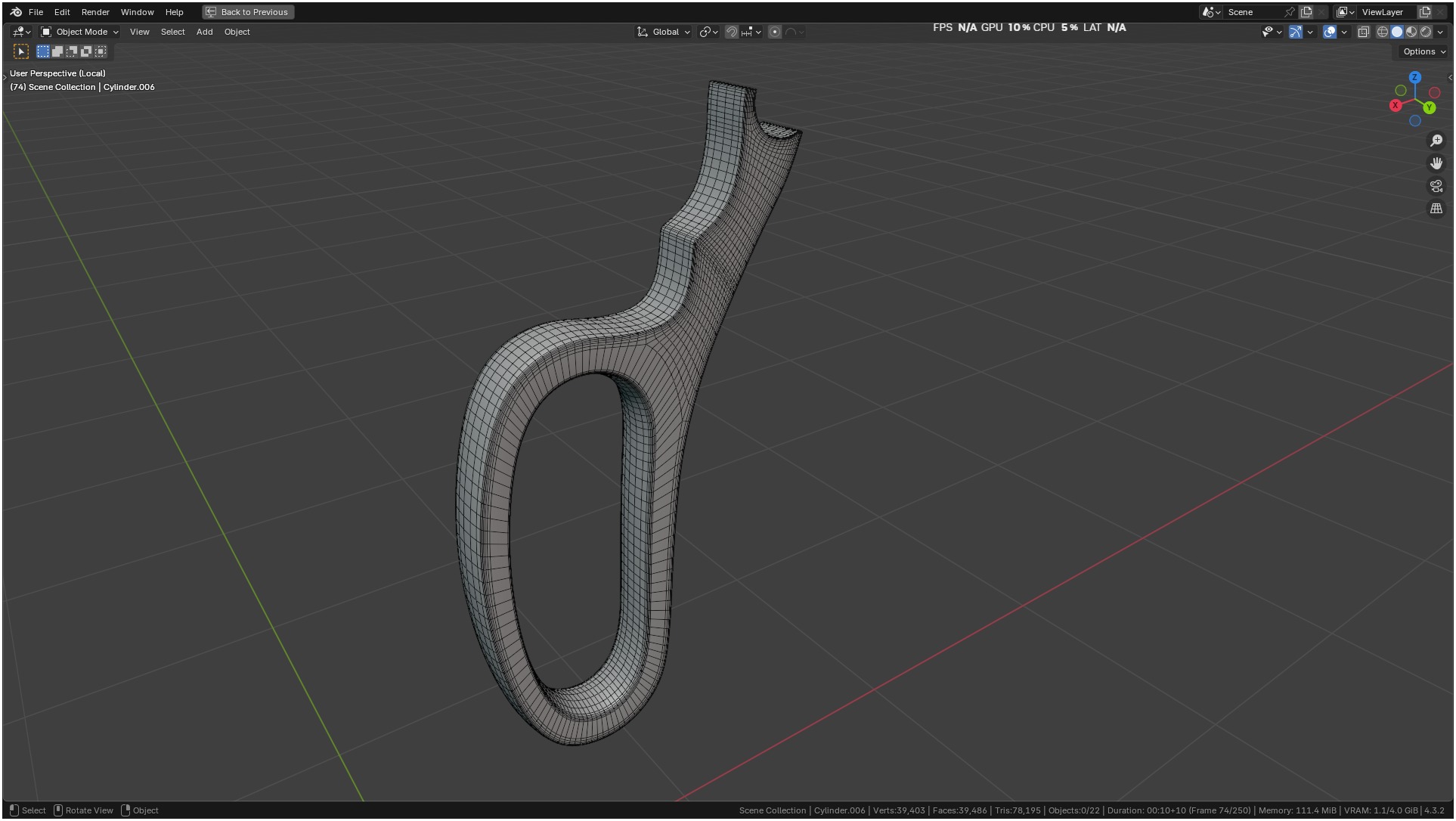This screenshot has width=1456, height=821.
Task: Open the Object Mode dropdown
Action: tap(79, 32)
